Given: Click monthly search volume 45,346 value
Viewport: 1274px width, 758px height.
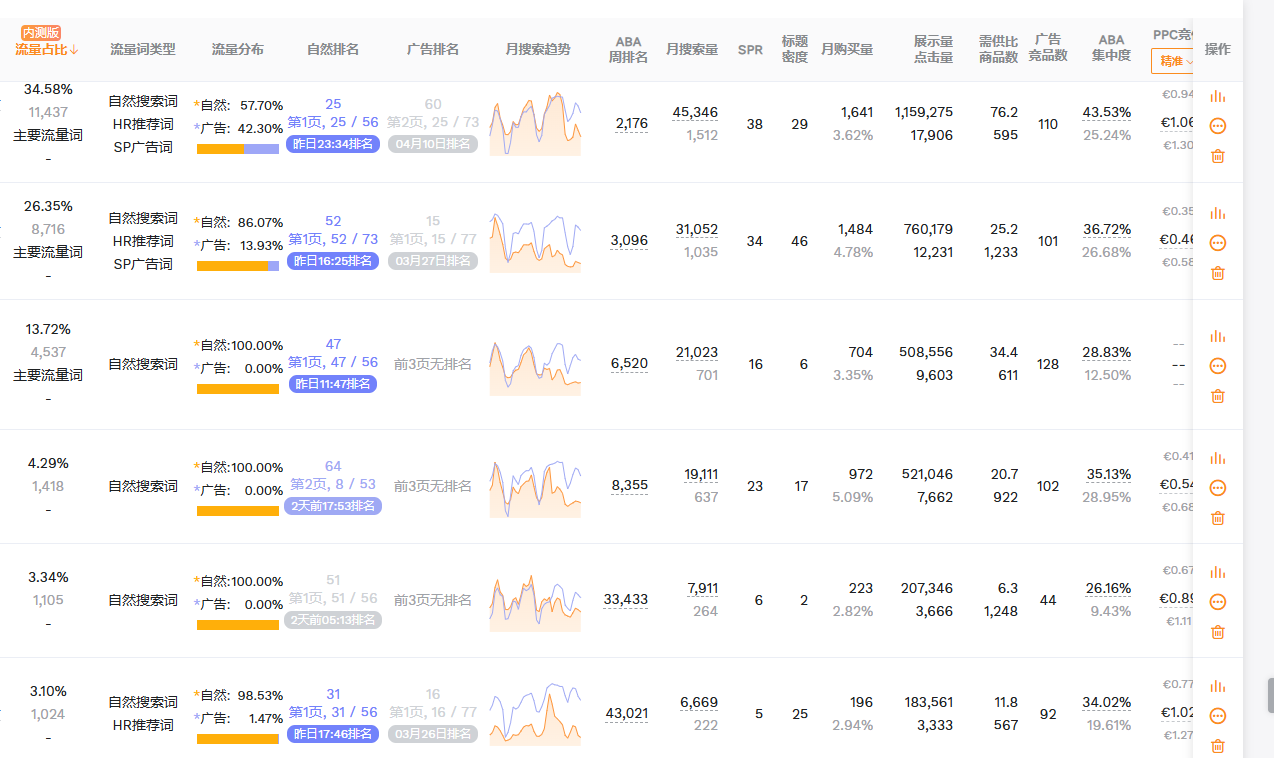Looking at the screenshot, I should (695, 112).
